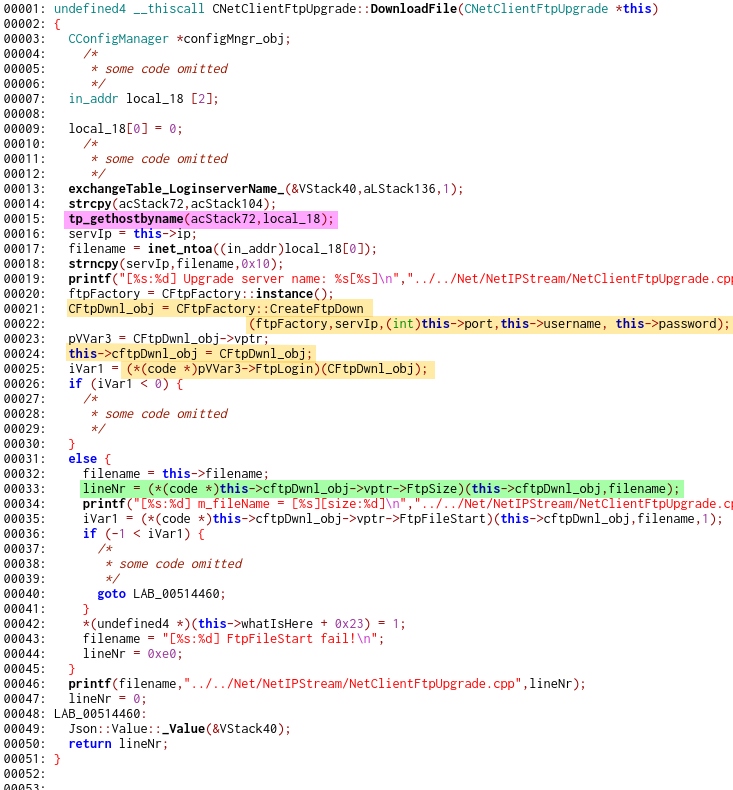Click the goto LAB_00514460 statement

coord(161,594)
